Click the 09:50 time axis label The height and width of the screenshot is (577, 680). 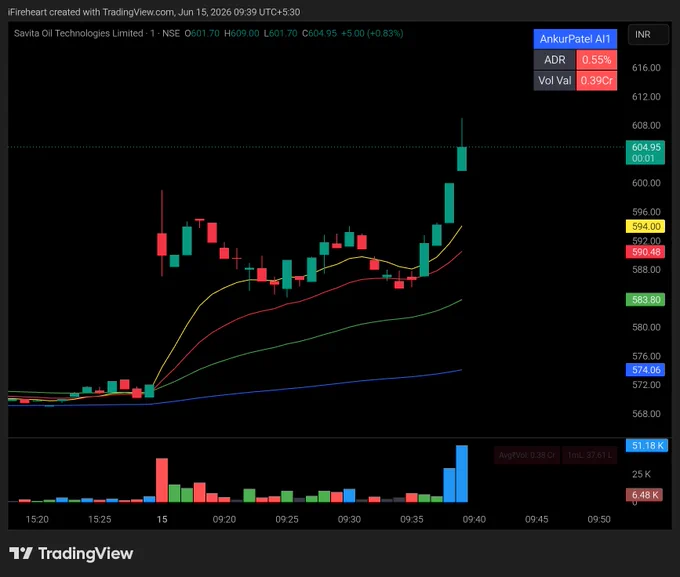[599, 519]
